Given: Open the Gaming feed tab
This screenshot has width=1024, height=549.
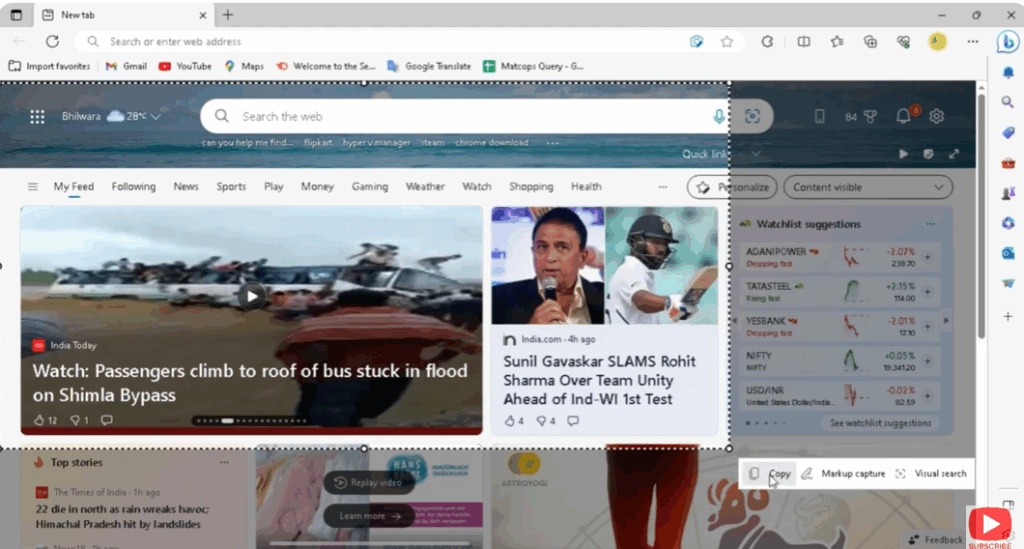Looking at the screenshot, I should [x=369, y=187].
